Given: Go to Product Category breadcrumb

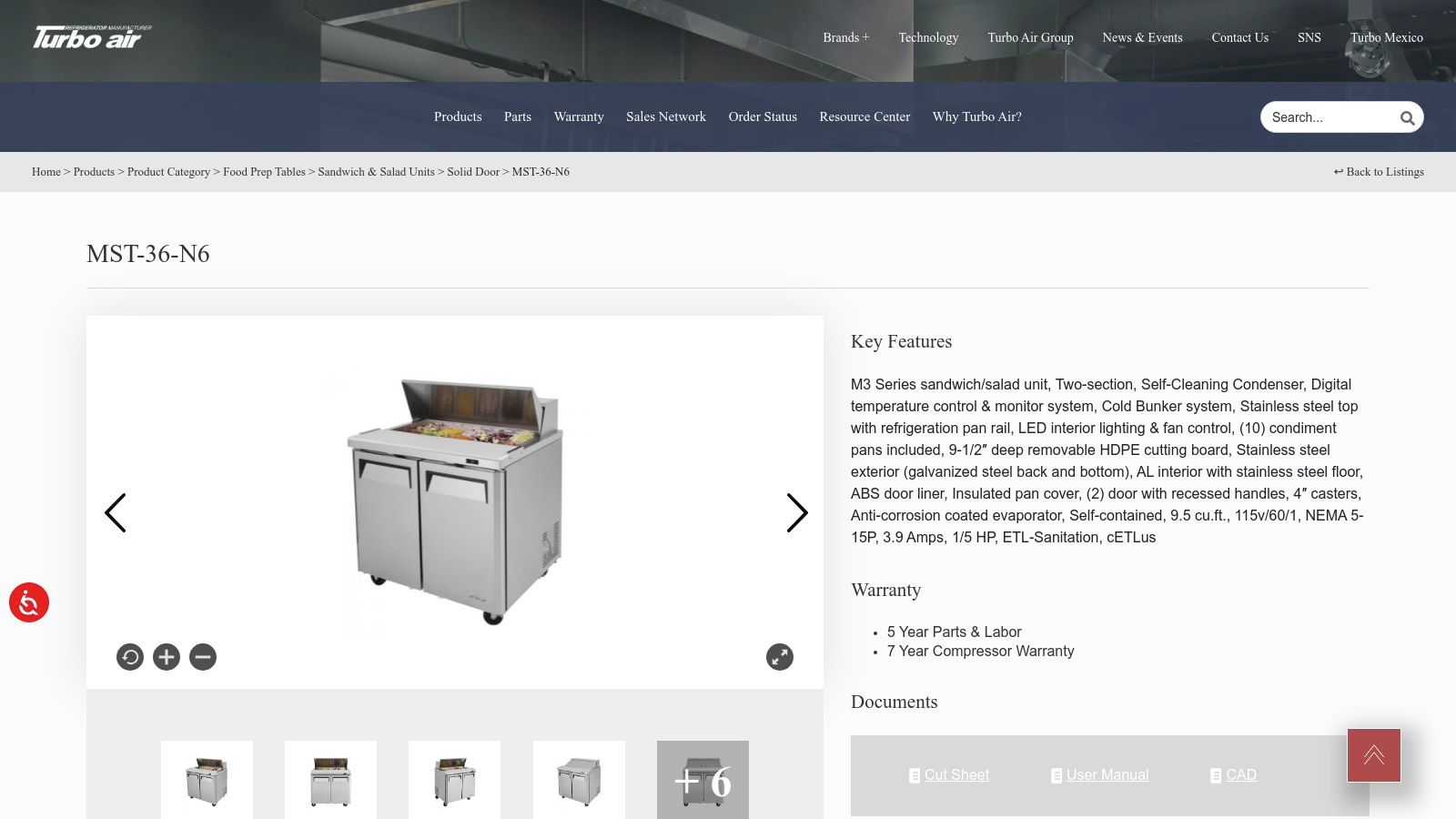Looking at the screenshot, I should click(168, 172).
